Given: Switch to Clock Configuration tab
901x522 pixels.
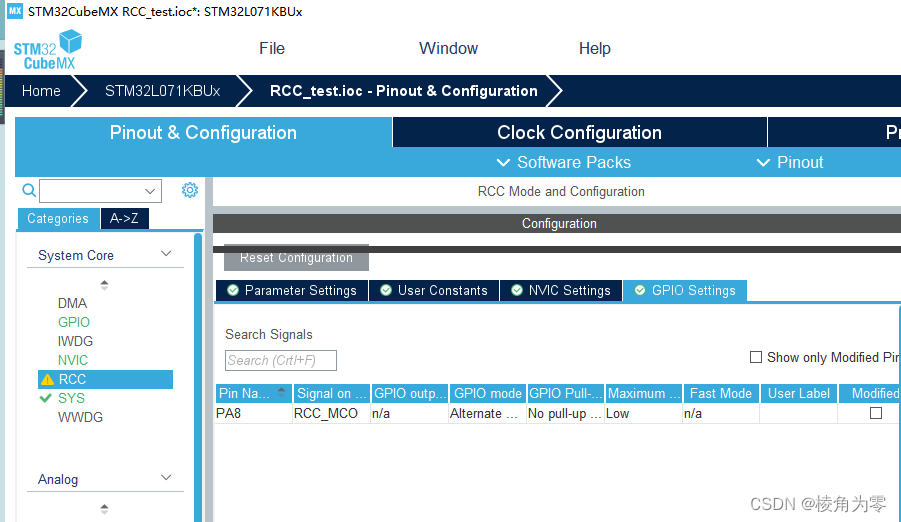Looking at the screenshot, I should point(580,132).
